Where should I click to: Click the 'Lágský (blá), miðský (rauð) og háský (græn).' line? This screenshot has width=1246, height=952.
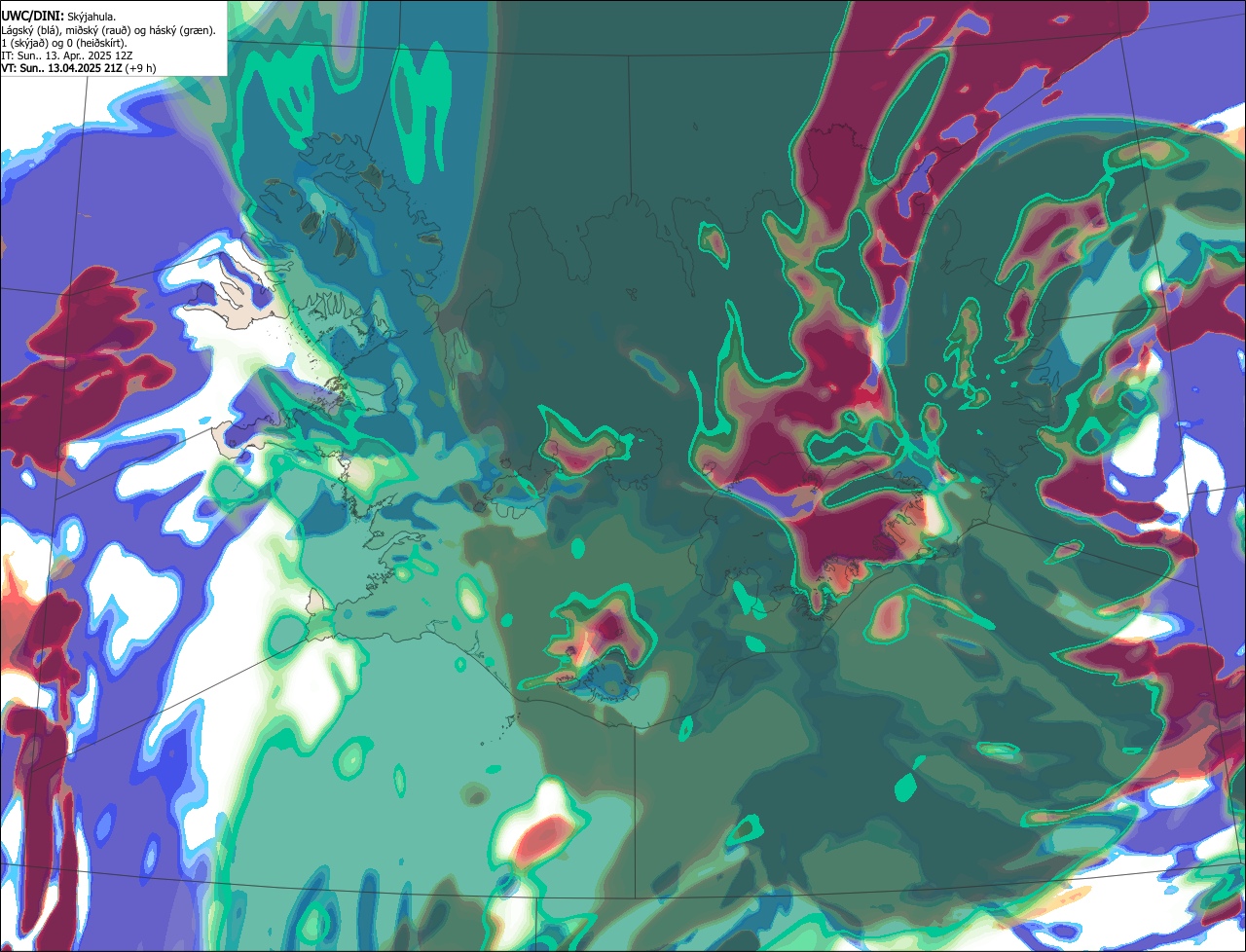[108, 30]
